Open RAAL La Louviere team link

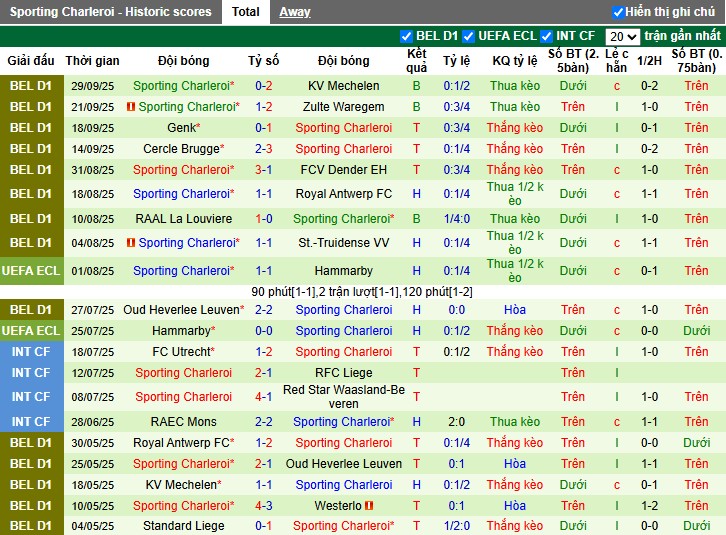pyautogui.click(x=184, y=219)
